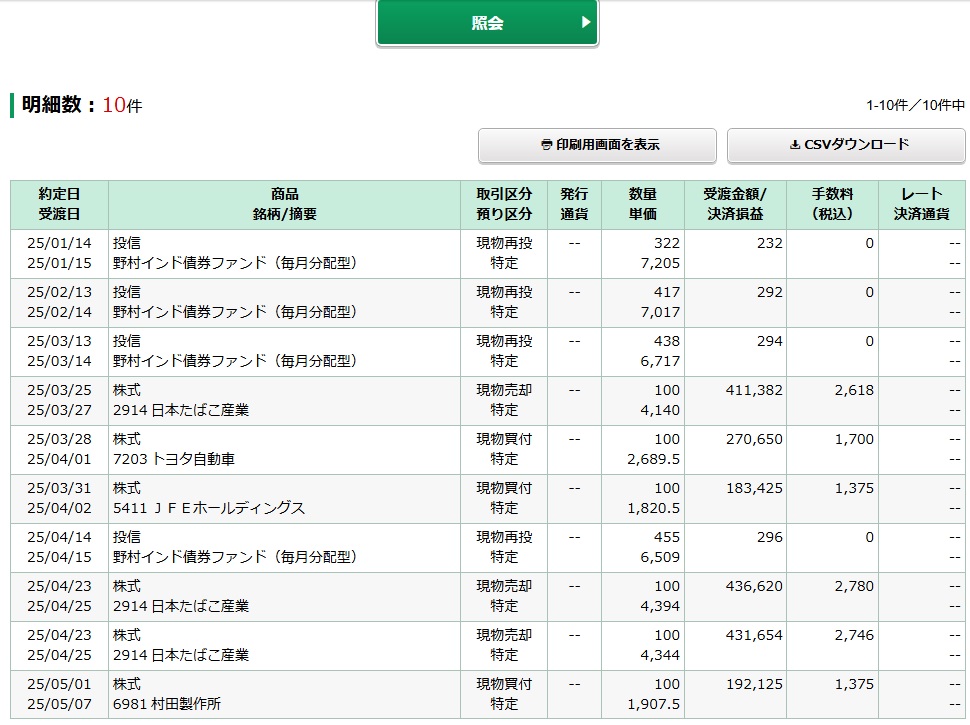
Task: Click the 25/01/14 trade date cell
Action: click(x=59, y=243)
